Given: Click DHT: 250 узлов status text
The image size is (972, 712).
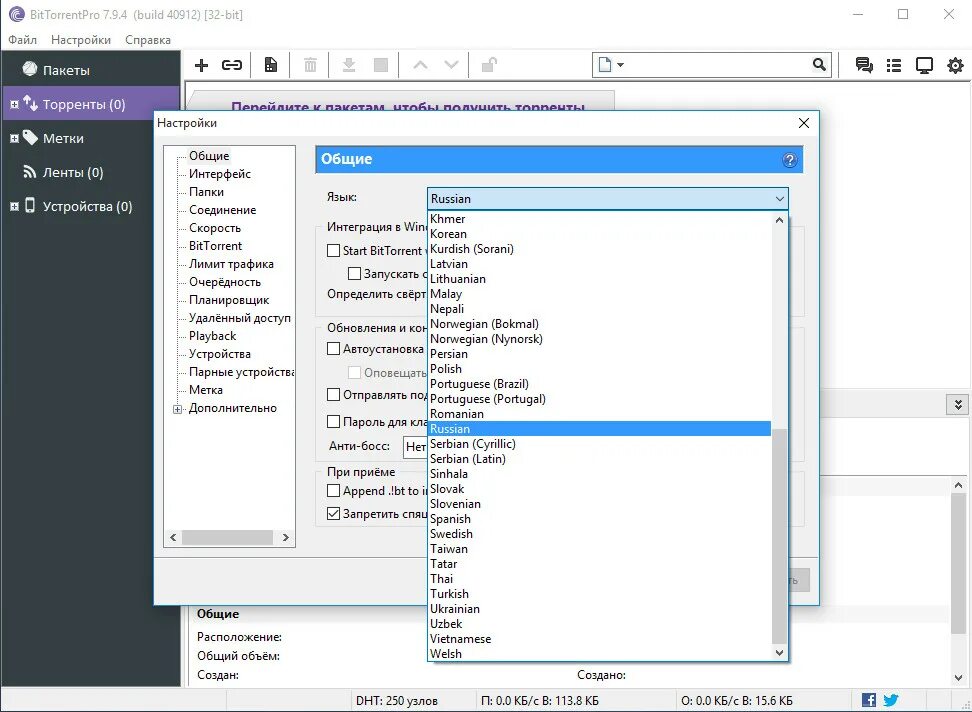Looking at the screenshot, I should (x=397, y=700).
